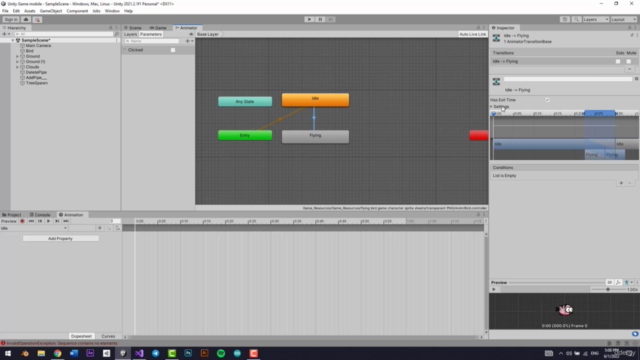Open the Assets menu
The height and width of the screenshot is (360, 640).
tap(30, 11)
